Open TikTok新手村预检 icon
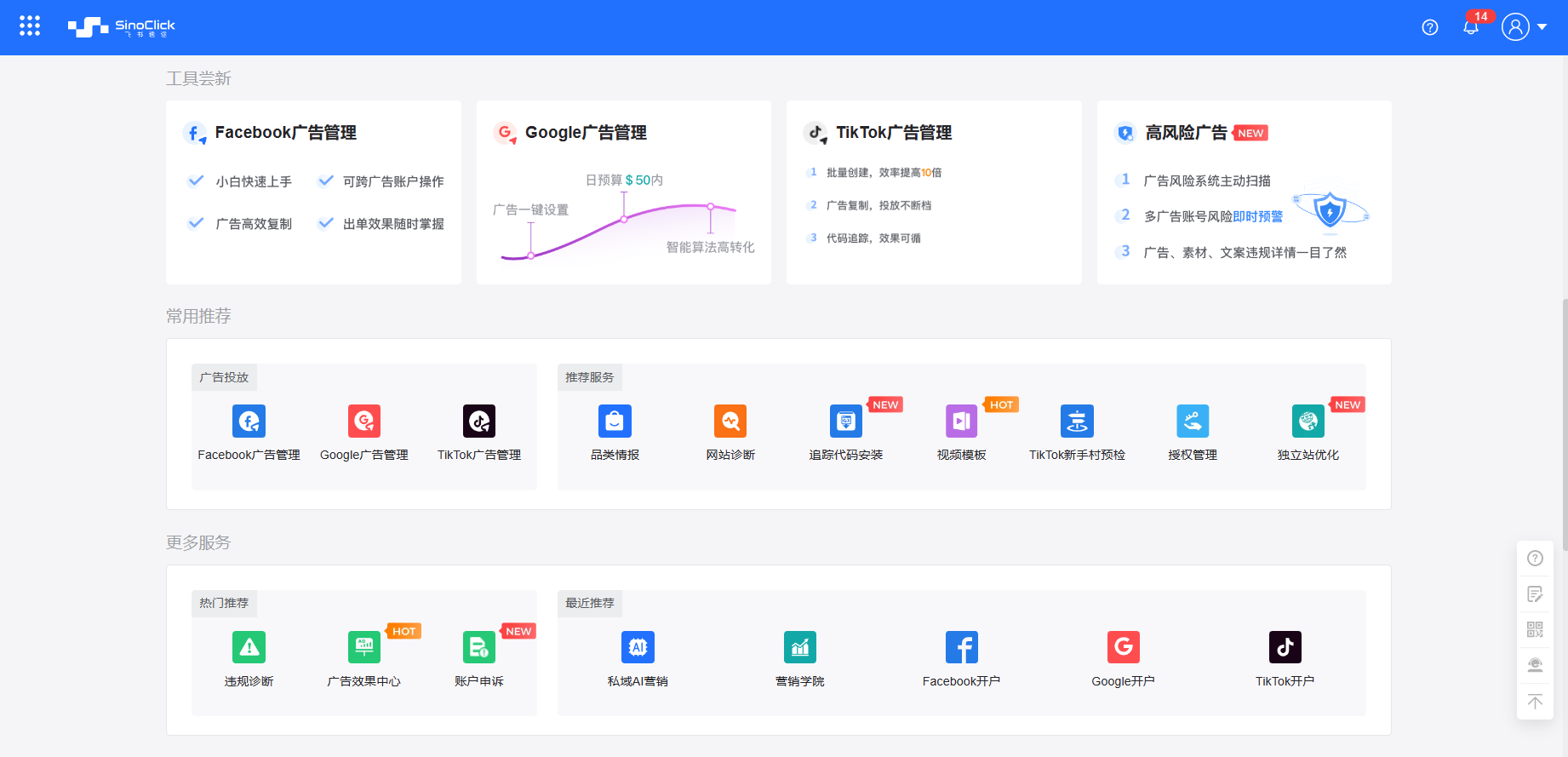Viewport: 1568px width, 757px height. coord(1077,421)
